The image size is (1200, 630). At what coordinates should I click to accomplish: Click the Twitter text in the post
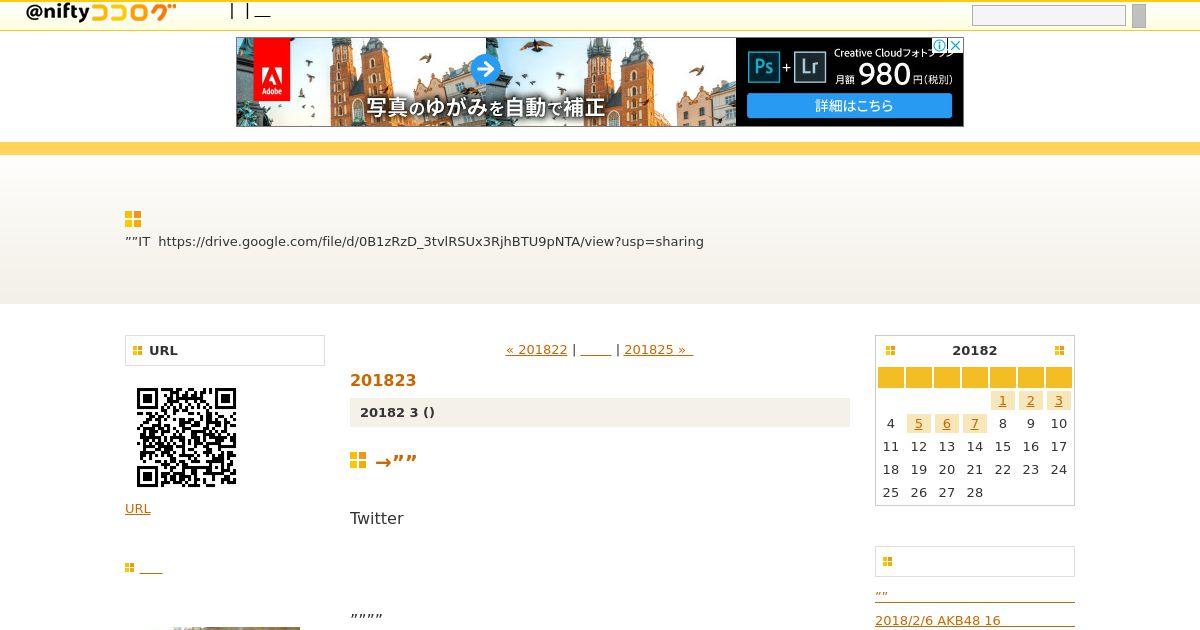click(377, 518)
